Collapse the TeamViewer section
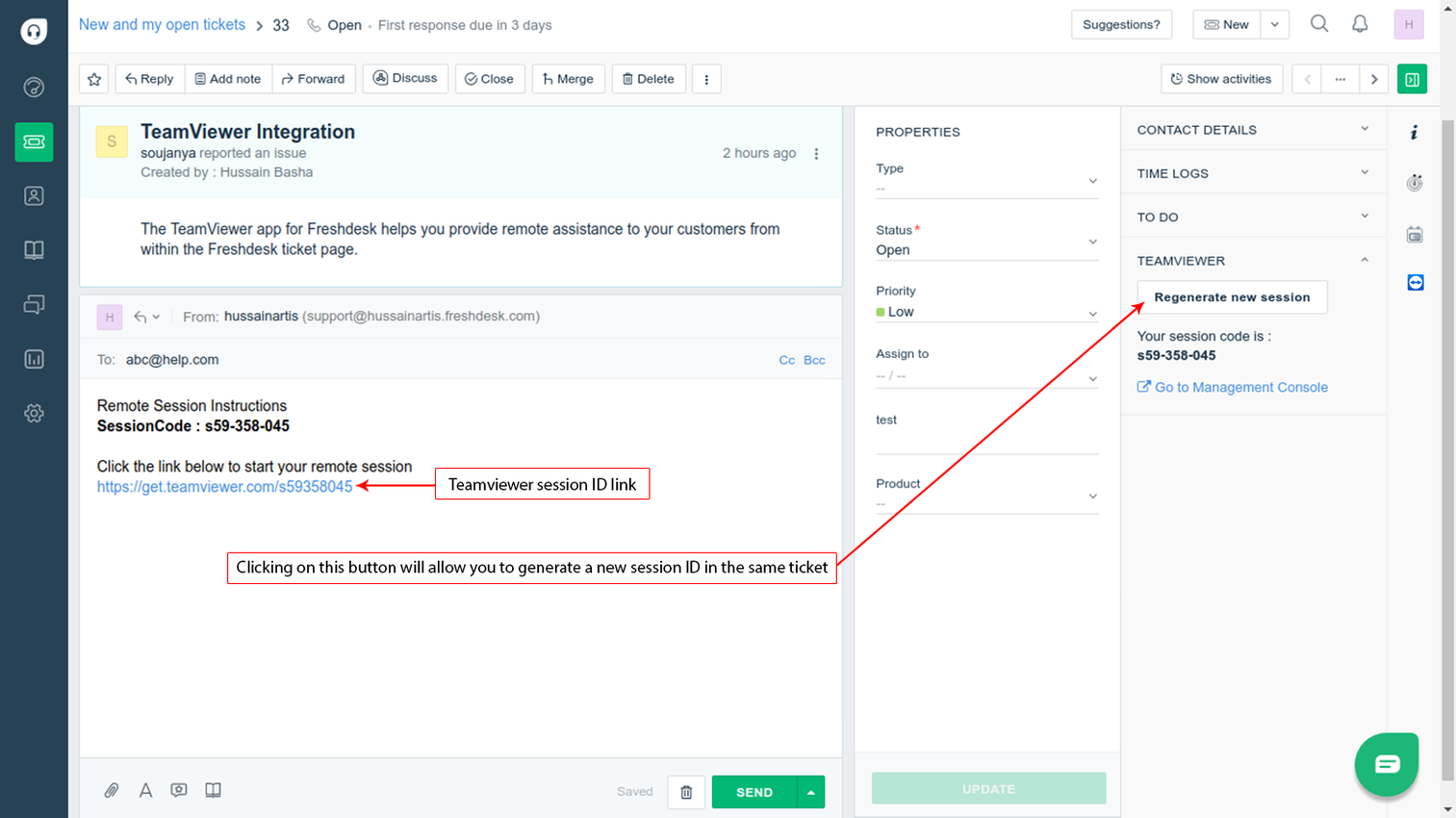This screenshot has height=818, width=1456. [x=1252, y=261]
